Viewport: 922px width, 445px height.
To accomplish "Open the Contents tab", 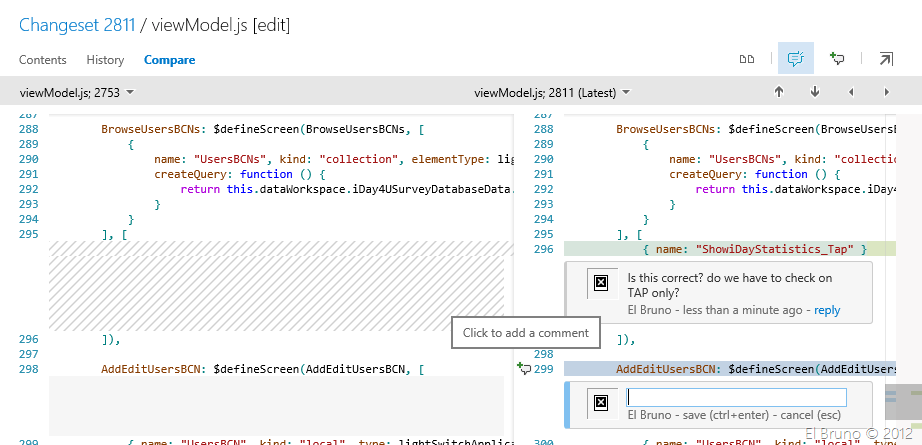I will pos(43,60).
